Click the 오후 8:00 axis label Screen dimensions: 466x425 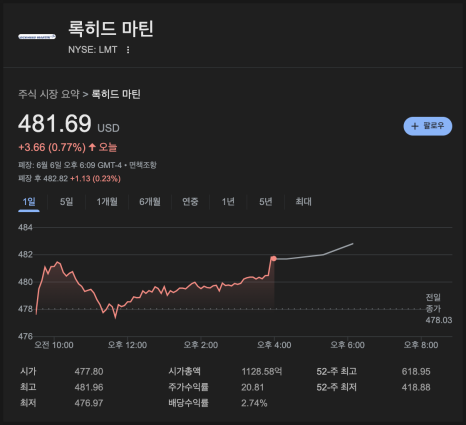coord(421,345)
